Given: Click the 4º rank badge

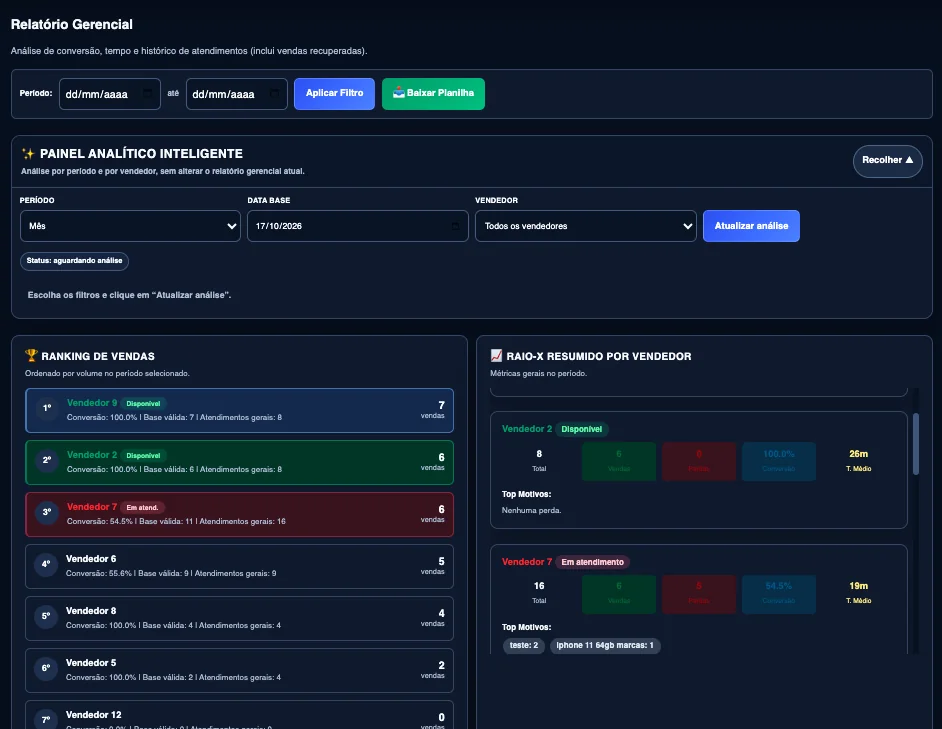Looking at the screenshot, I should pyautogui.click(x=46, y=564).
